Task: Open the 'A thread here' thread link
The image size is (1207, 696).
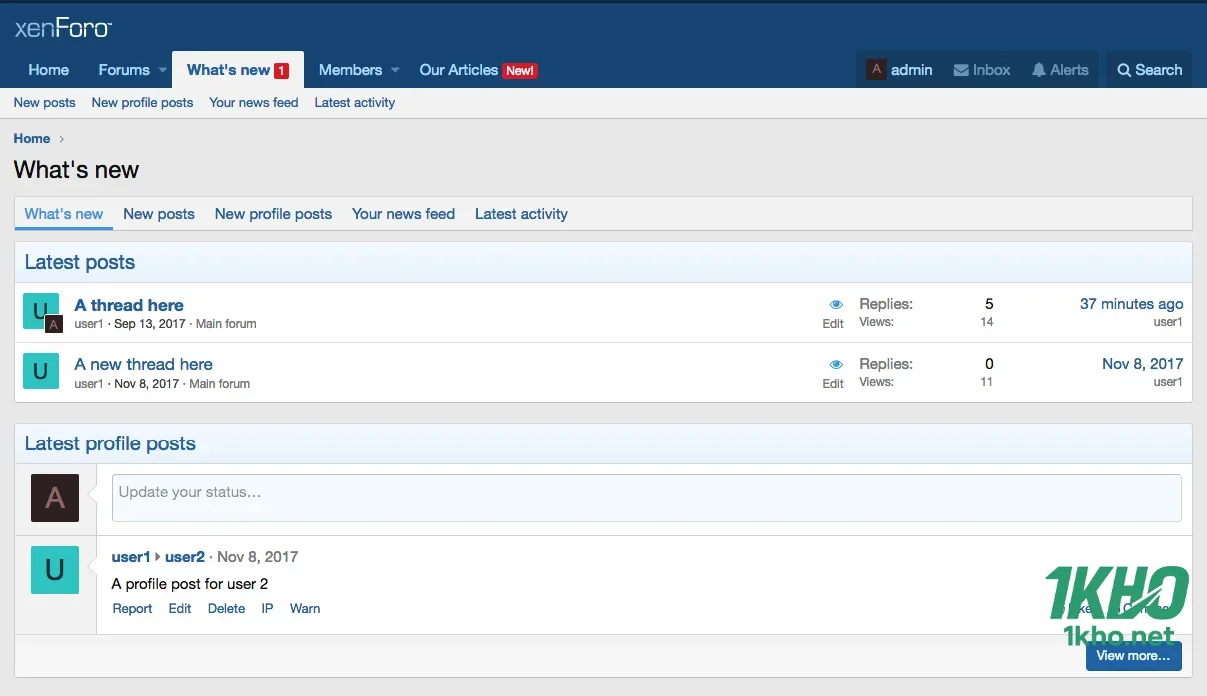Action: (x=129, y=305)
